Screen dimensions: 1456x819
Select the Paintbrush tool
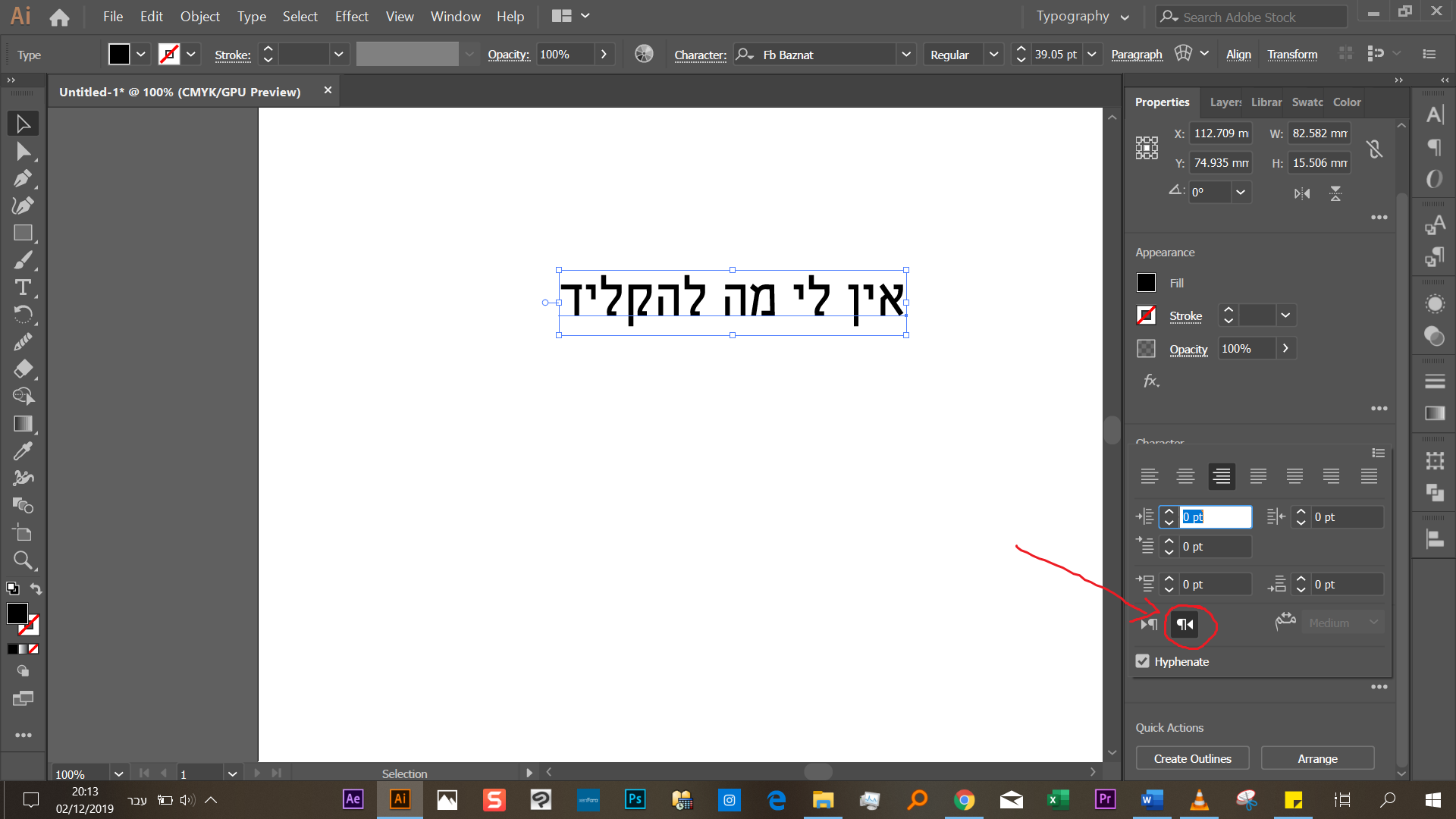click(x=23, y=260)
